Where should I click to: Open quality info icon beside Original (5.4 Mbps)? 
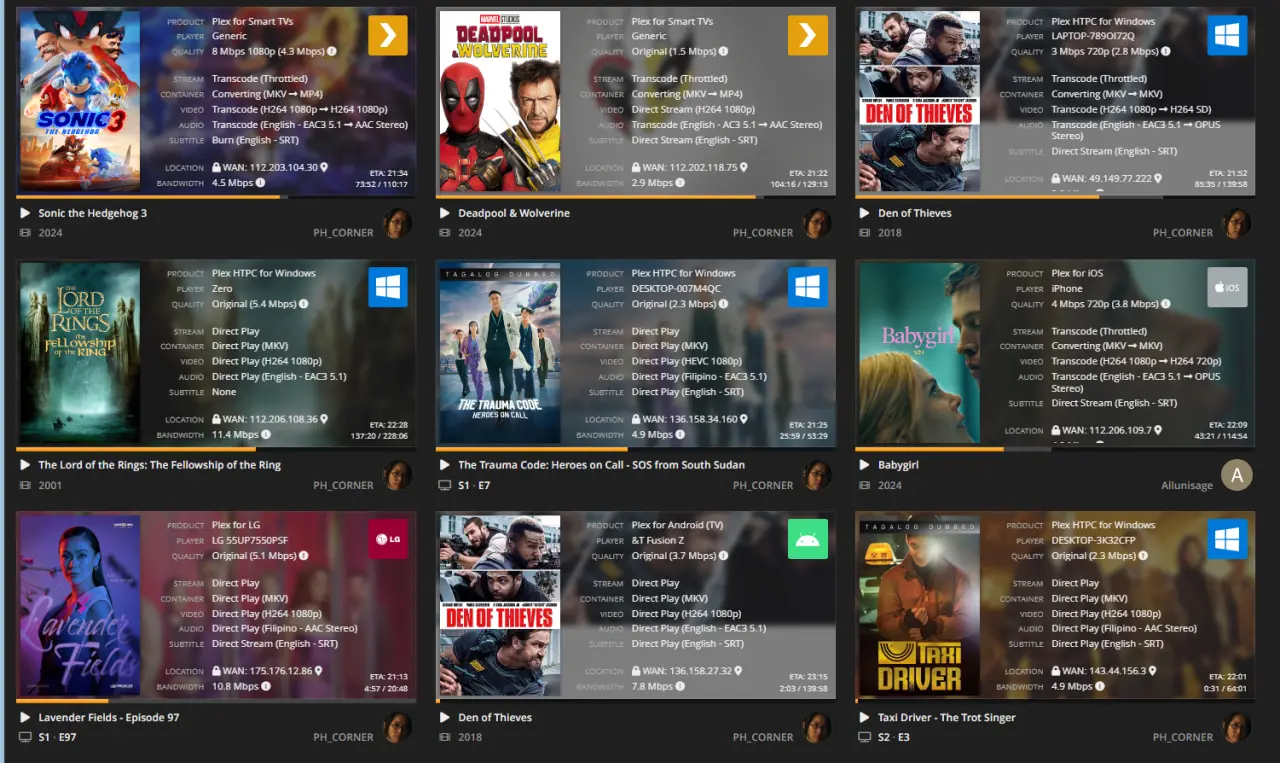[x=304, y=304]
